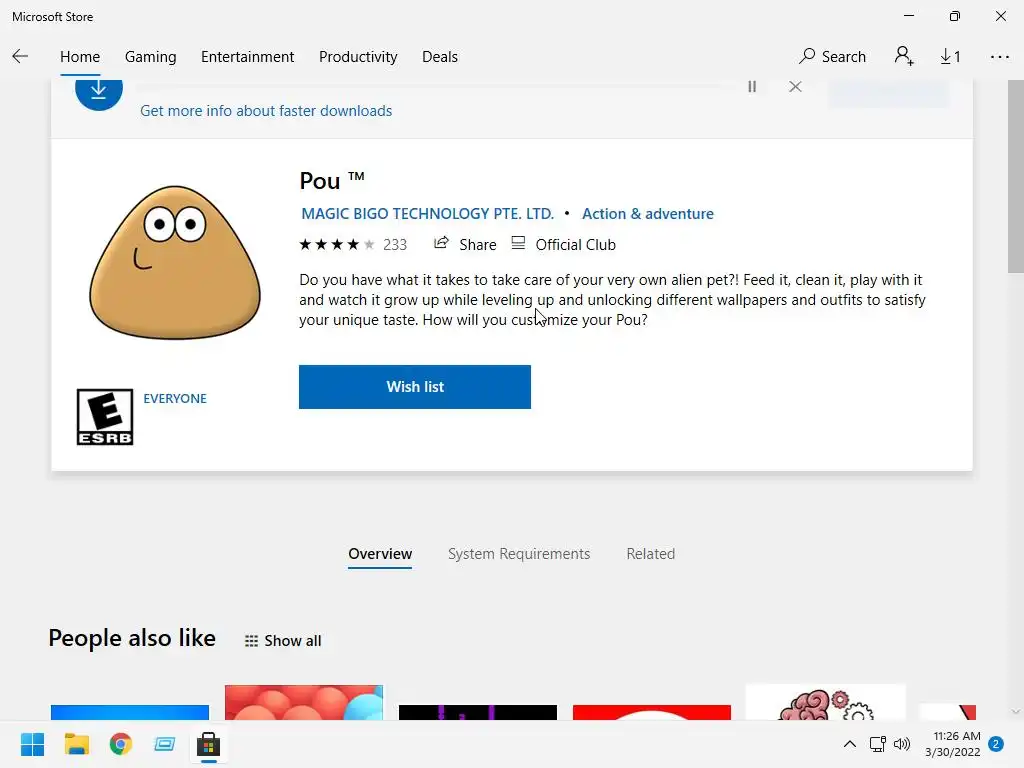Image resolution: width=1024 pixels, height=768 pixels.
Task: Click Get more info about faster downloads
Action: (x=266, y=110)
